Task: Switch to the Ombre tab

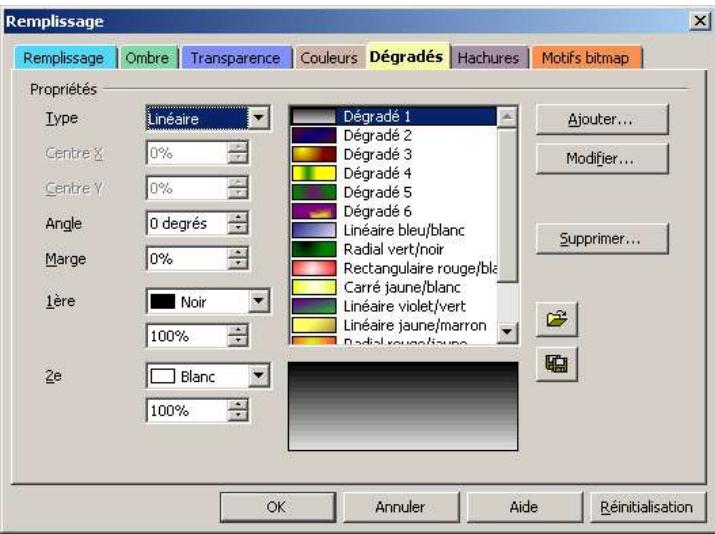Action: pos(147,58)
